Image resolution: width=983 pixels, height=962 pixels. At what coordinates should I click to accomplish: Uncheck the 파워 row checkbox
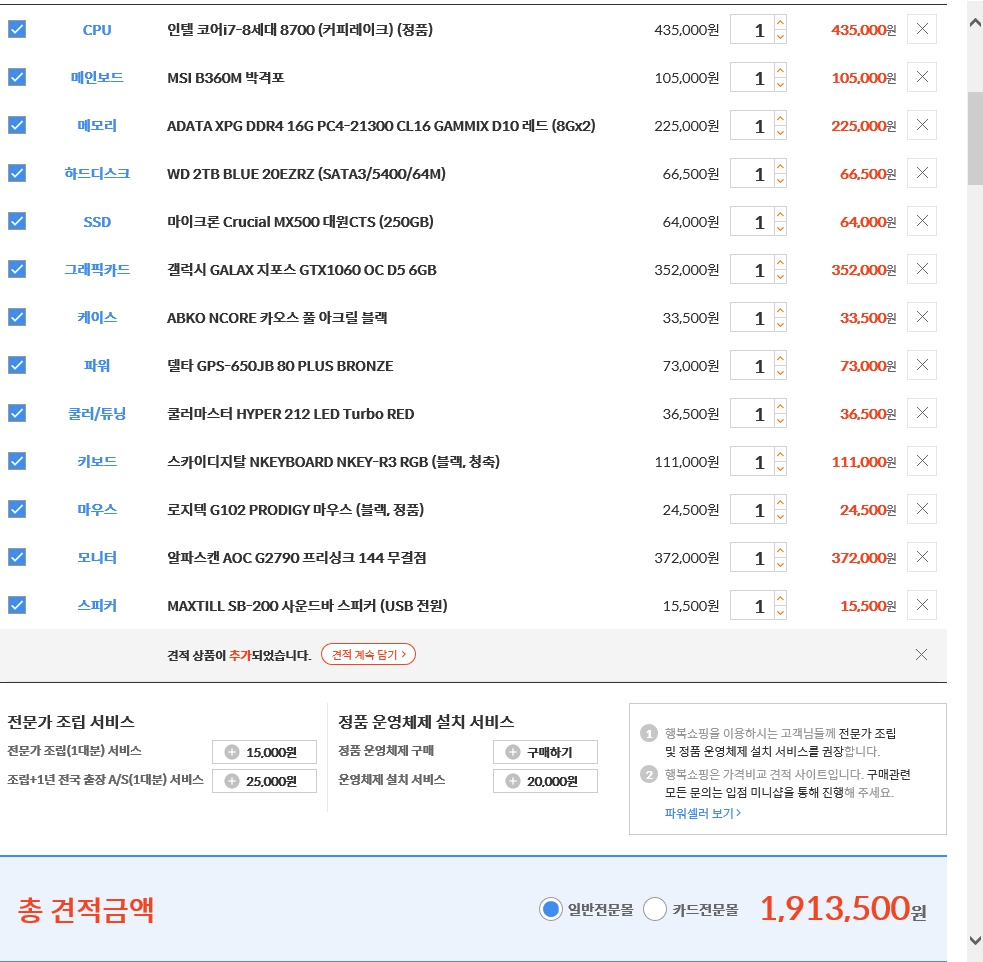[17, 365]
